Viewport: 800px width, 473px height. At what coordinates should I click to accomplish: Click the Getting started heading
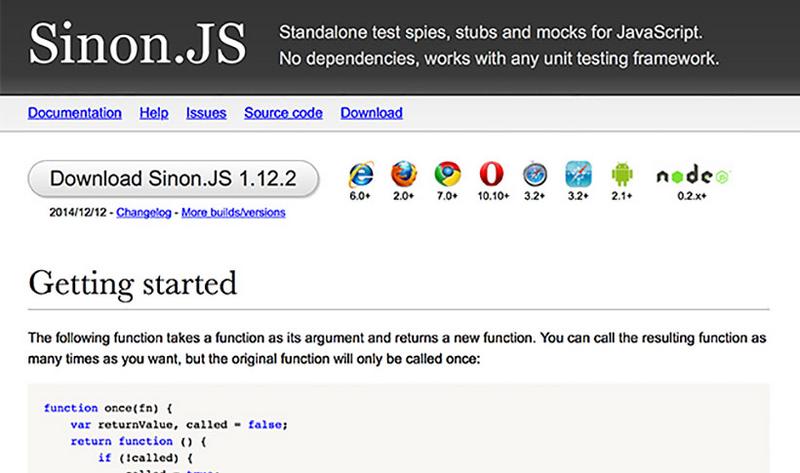133,283
